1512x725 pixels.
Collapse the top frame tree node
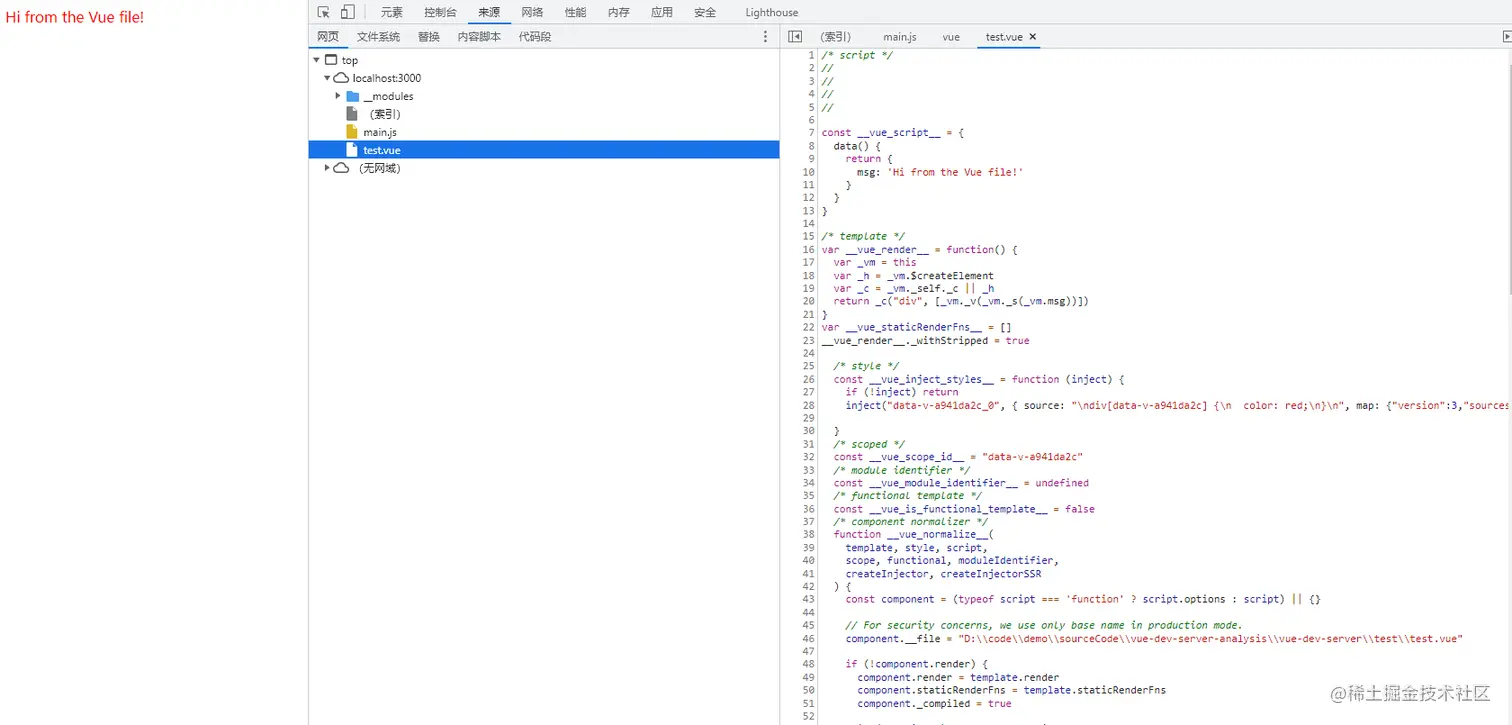317,60
